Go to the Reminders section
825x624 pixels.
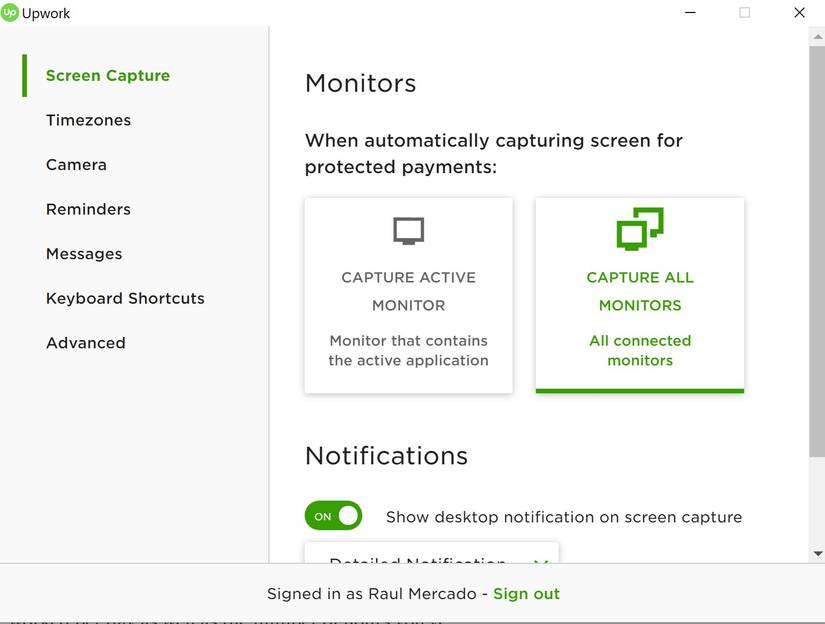coord(88,209)
